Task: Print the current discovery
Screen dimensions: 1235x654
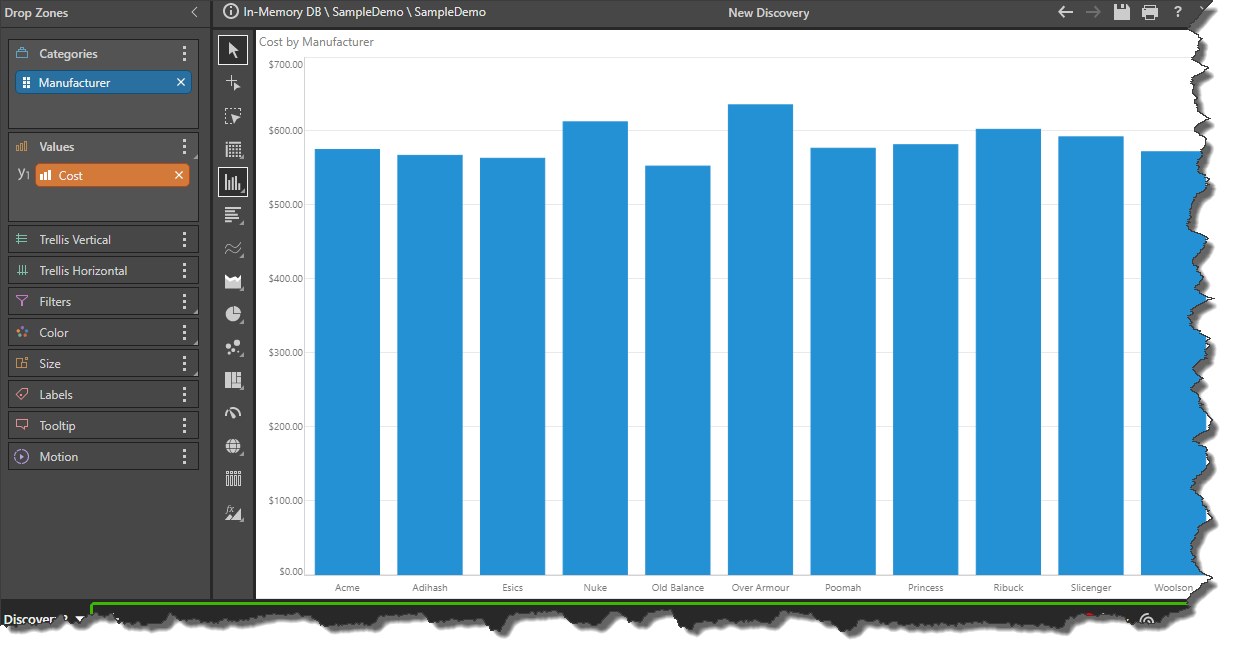Action: (1150, 12)
